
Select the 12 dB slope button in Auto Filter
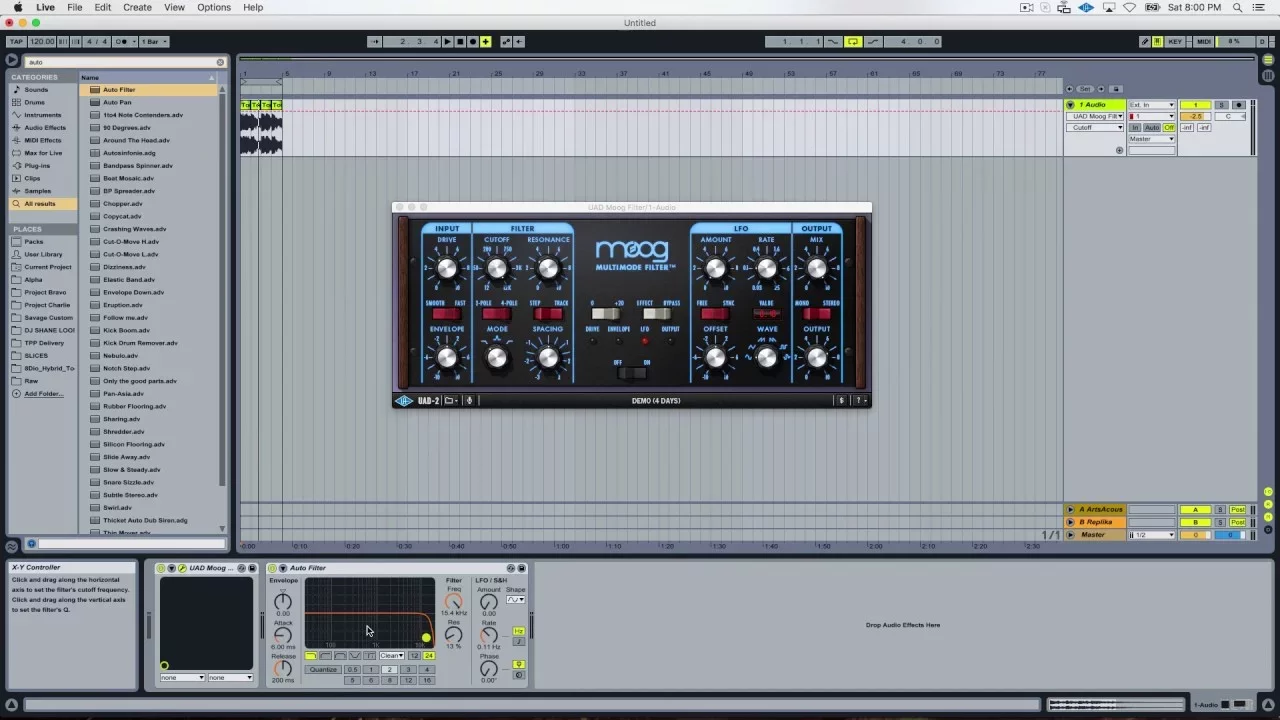[414, 656]
